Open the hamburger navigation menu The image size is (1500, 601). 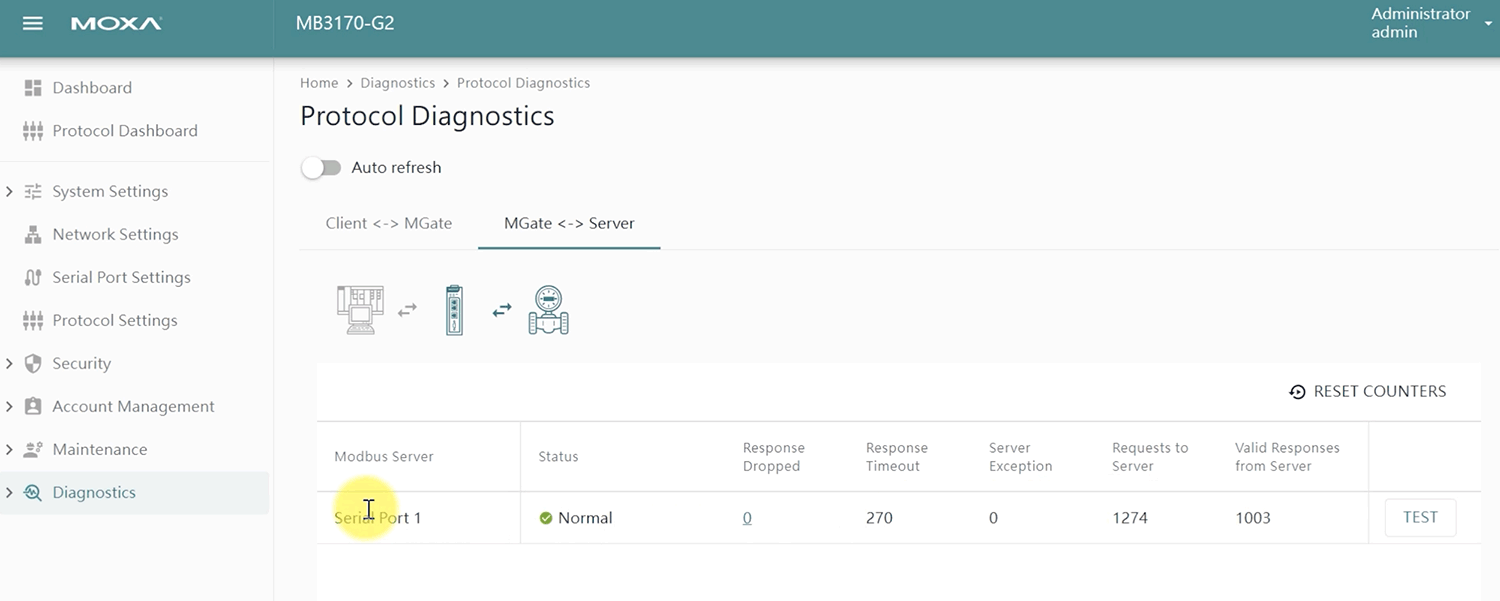[x=33, y=23]
